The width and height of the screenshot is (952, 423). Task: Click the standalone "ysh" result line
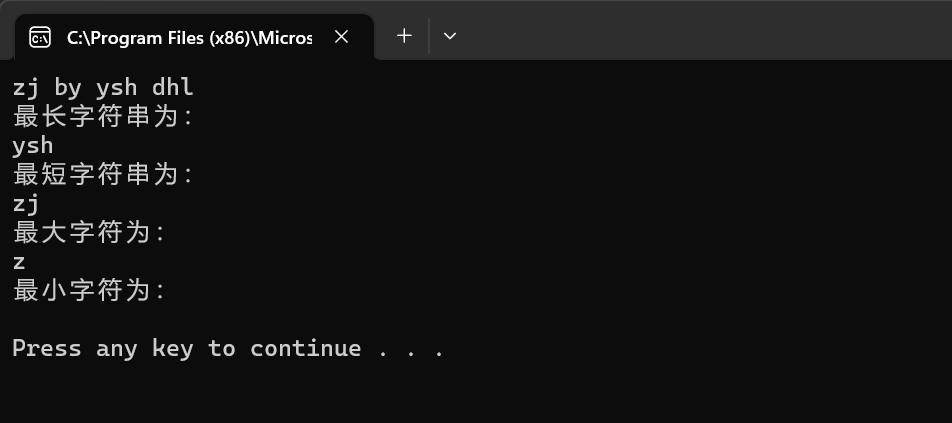33,146
